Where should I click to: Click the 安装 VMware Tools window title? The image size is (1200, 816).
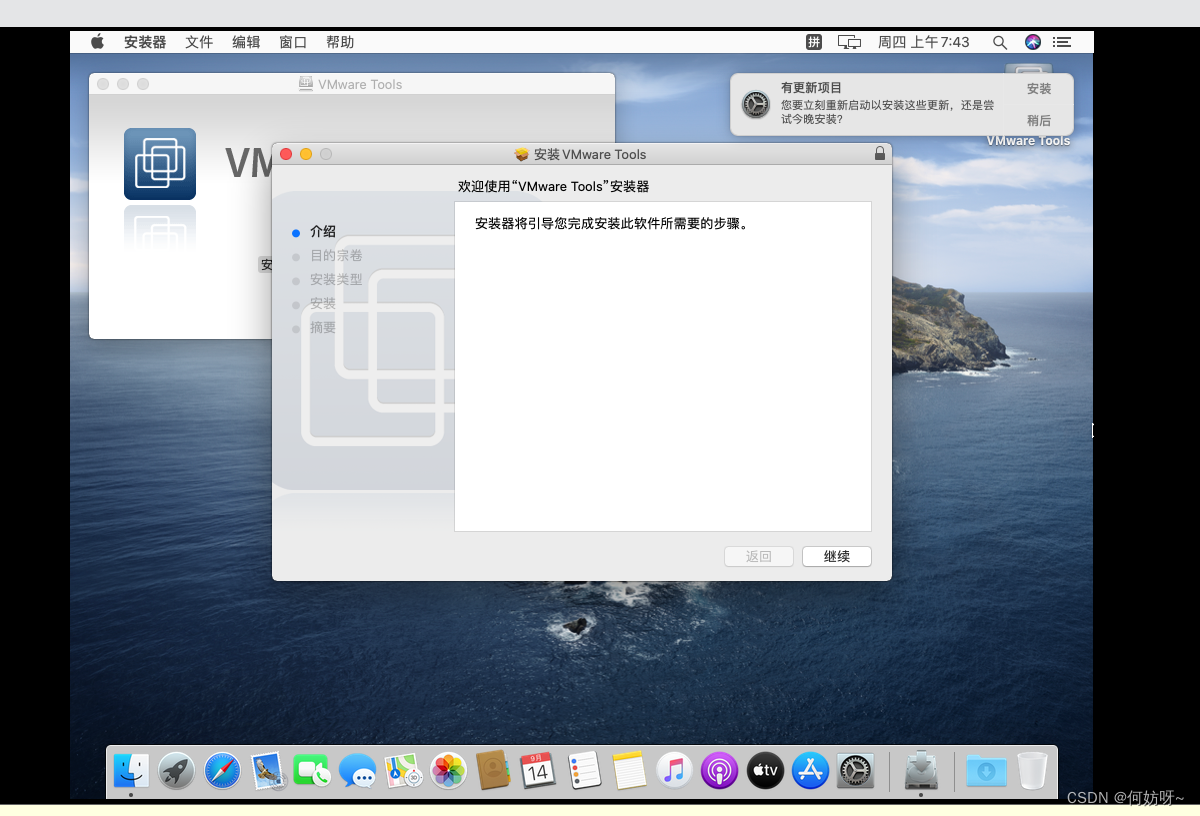[590, 154]
